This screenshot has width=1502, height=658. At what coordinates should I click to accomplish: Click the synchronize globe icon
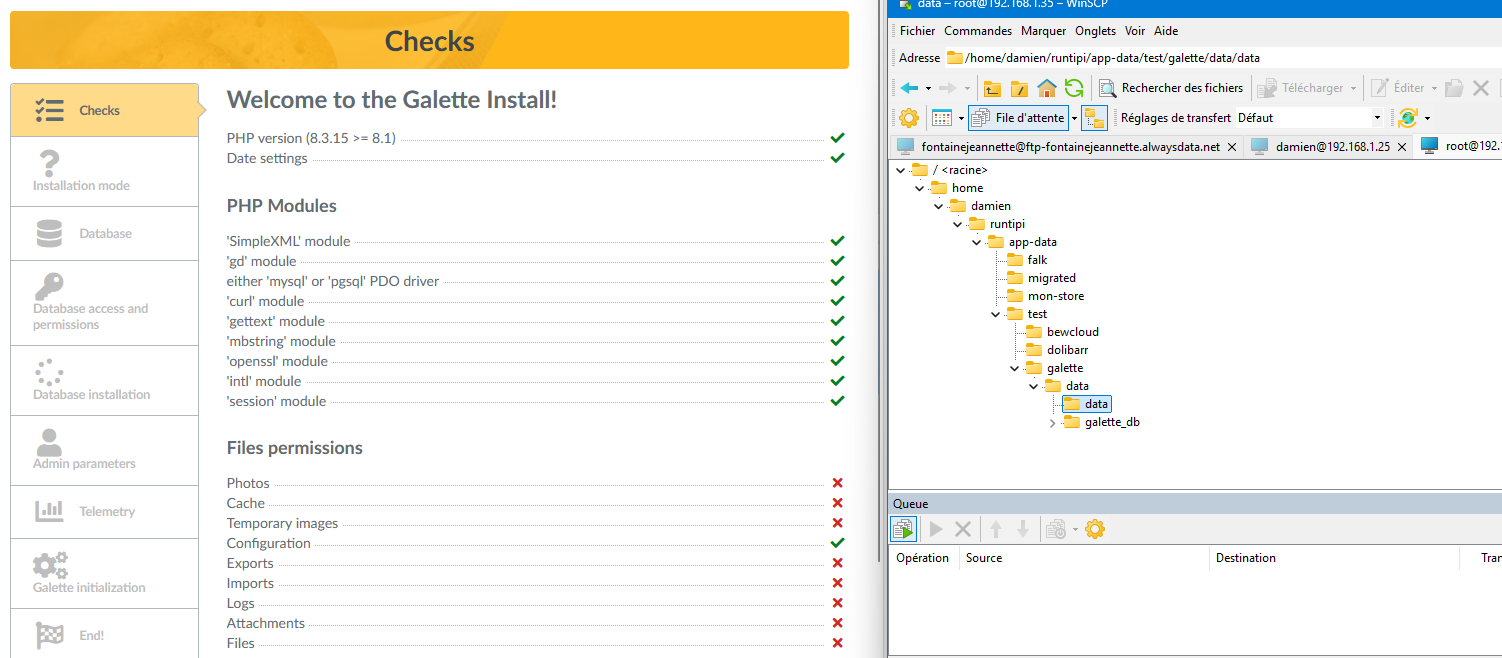tap(1408, 118)
